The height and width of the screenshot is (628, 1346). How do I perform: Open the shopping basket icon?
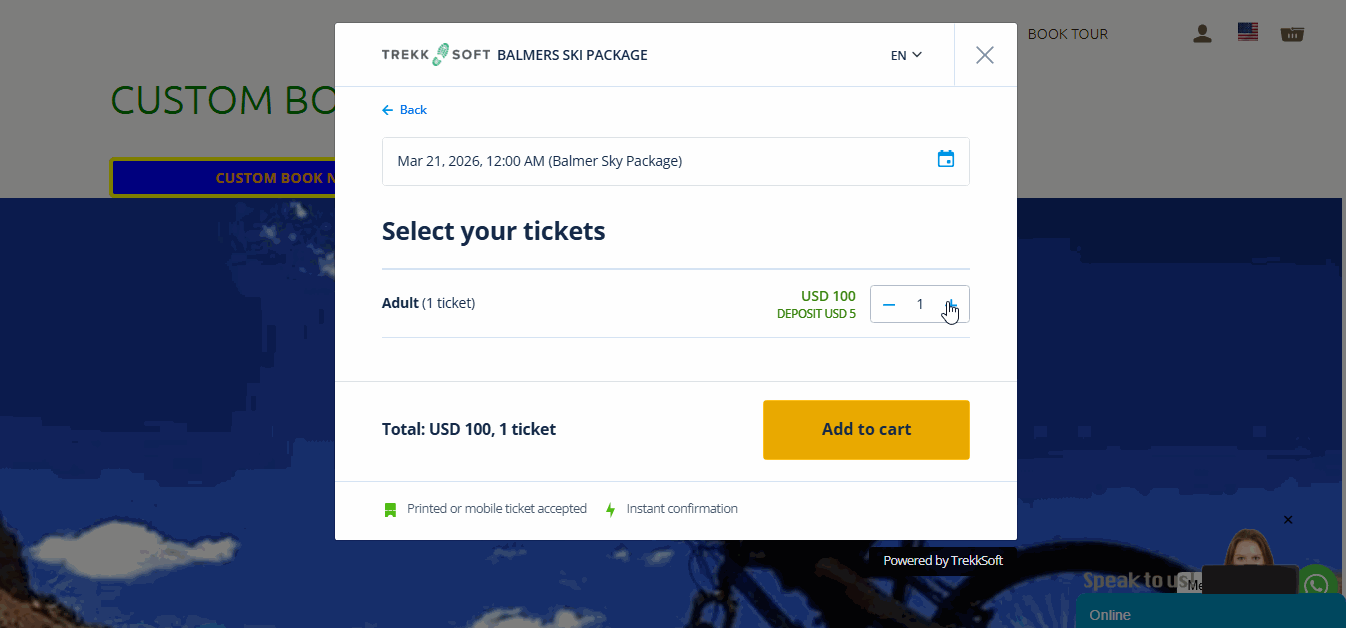click(x=1292, y=34)
